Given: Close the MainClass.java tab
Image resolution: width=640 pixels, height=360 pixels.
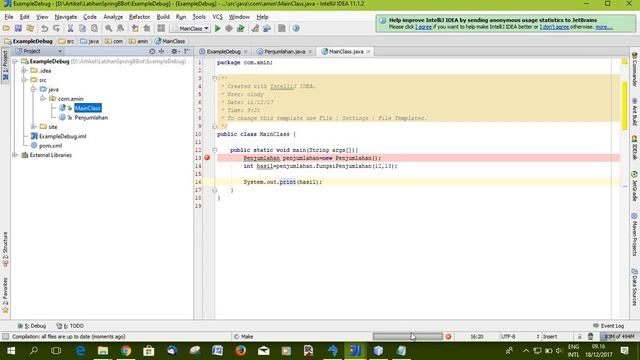Looking at the screenshot, I should (368, 51).
